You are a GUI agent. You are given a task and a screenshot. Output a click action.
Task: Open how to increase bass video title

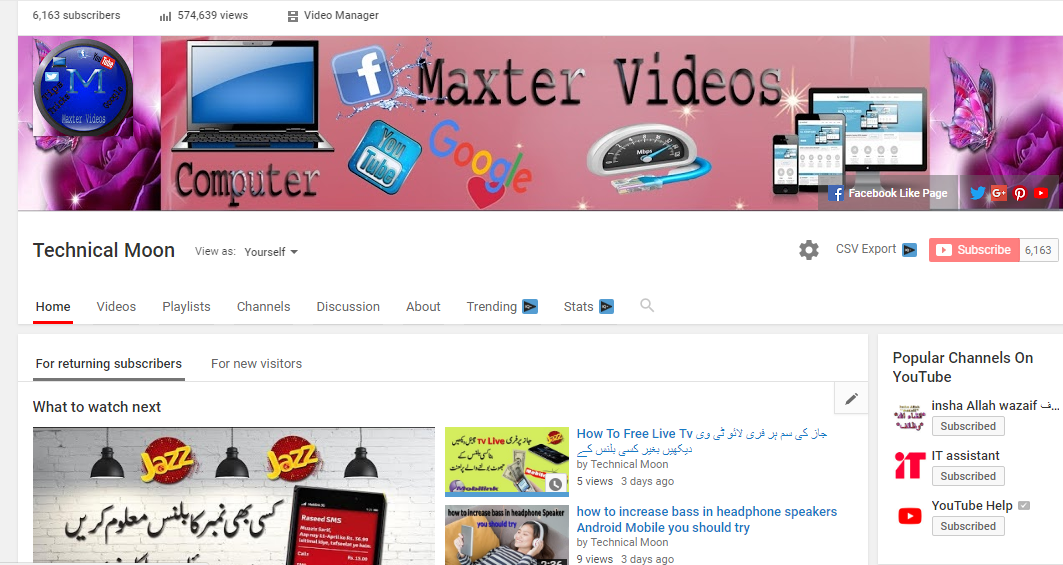coord(706,520)
